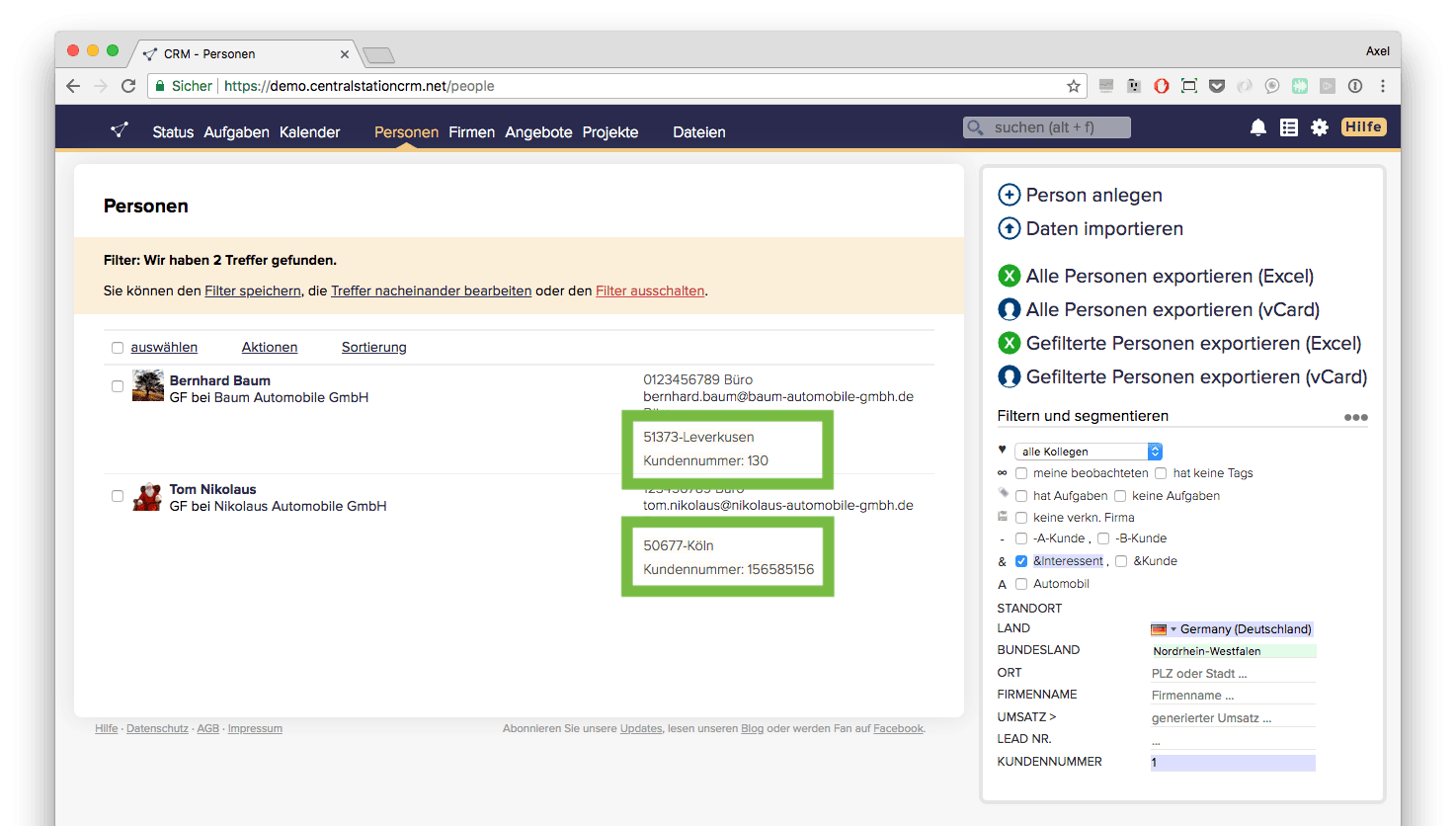Viewport: 1456px width, 826px height.
Task: Expand the Germany country selector
Action: (x=1231, y=629)
